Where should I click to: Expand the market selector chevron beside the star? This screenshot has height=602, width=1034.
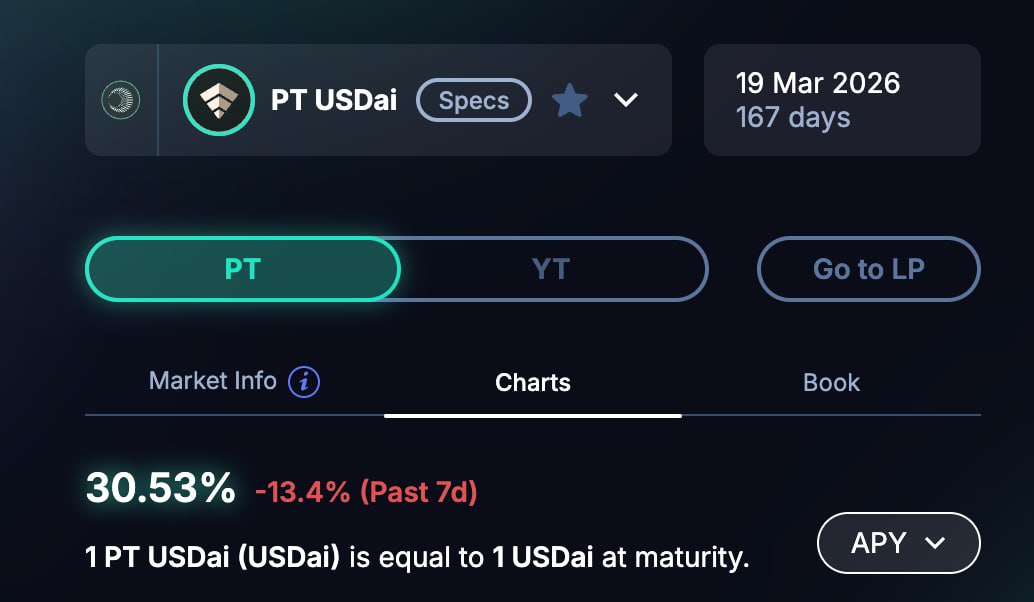click(x=626, y=100)
